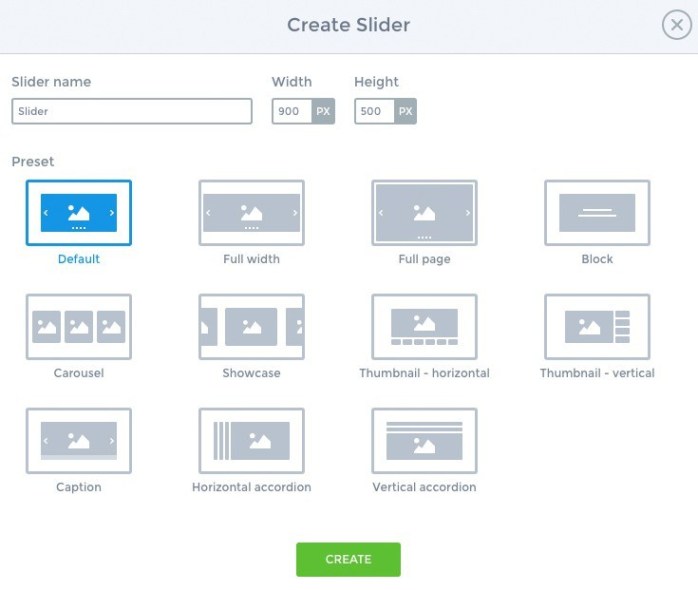Close the Create Slider dialog
Image resolution: width=698 pixels, height=590 pixels.
click(x=677, y=25)
